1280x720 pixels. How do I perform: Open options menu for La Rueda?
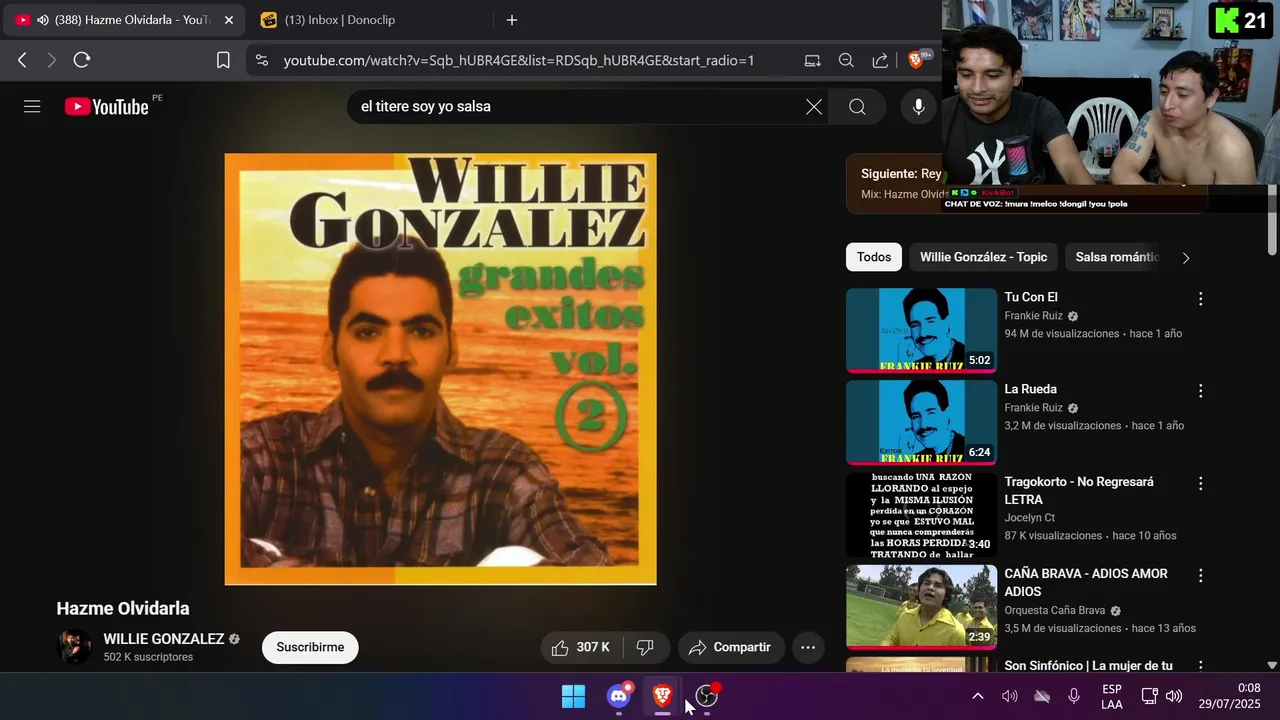point(1201,391)
